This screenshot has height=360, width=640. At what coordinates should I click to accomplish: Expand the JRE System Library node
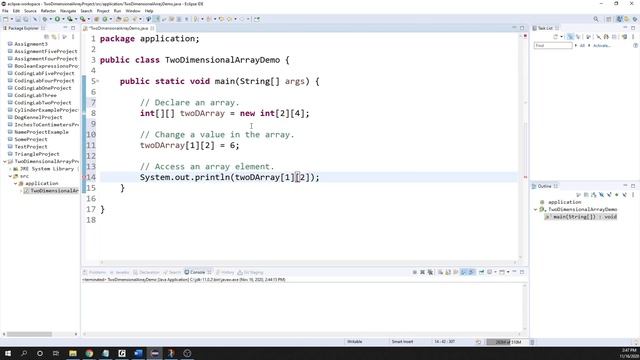[x=10, y=169]
